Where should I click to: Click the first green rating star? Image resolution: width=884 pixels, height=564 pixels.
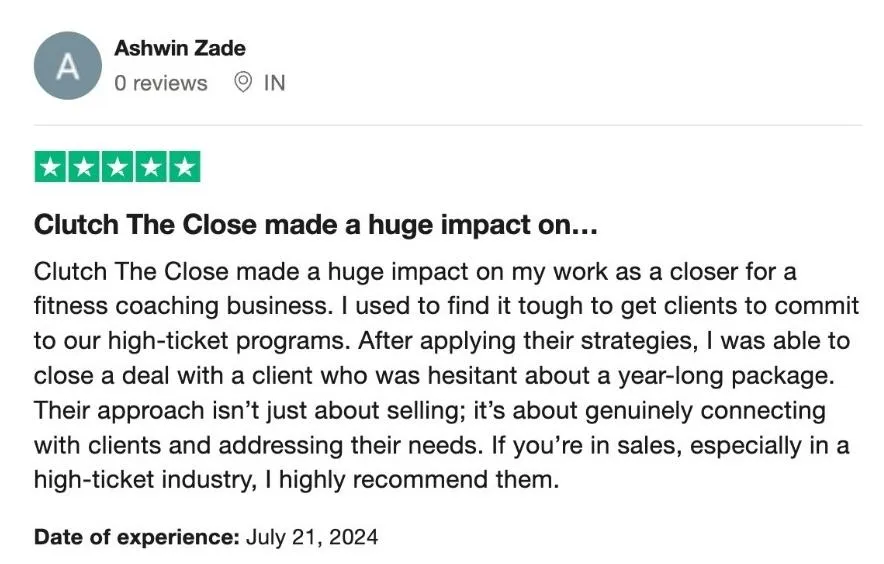51,167
